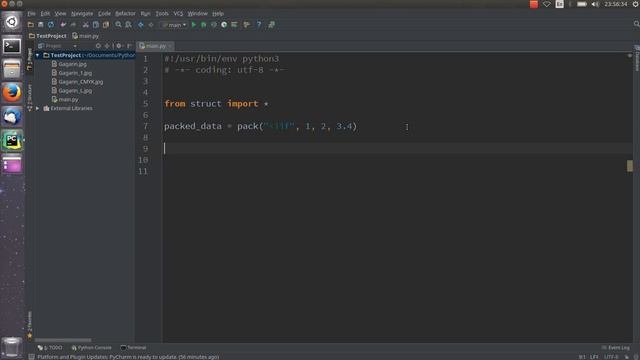
Task: Open the Tools menu
Action: (162, 13)
